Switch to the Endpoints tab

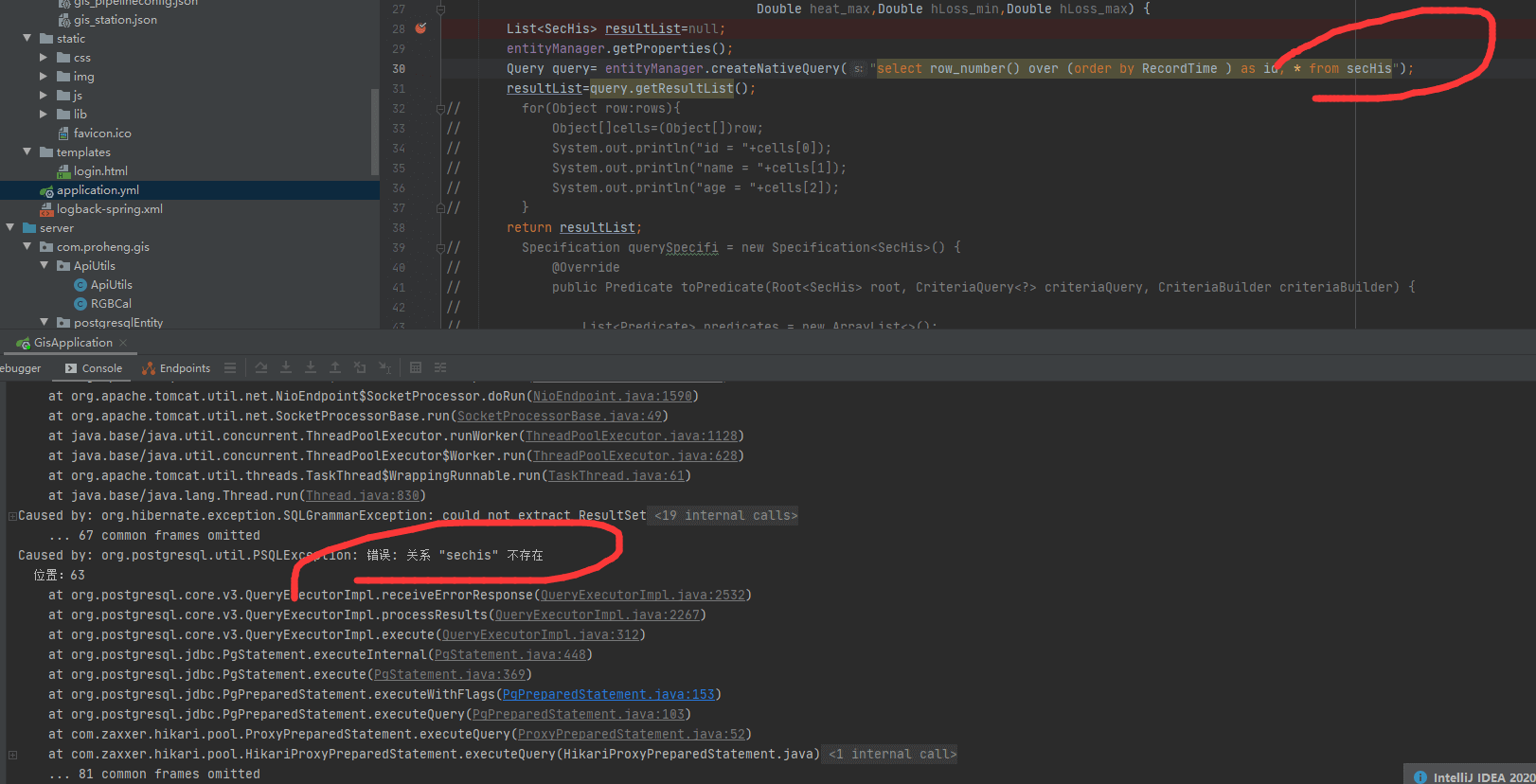(176, 368)
